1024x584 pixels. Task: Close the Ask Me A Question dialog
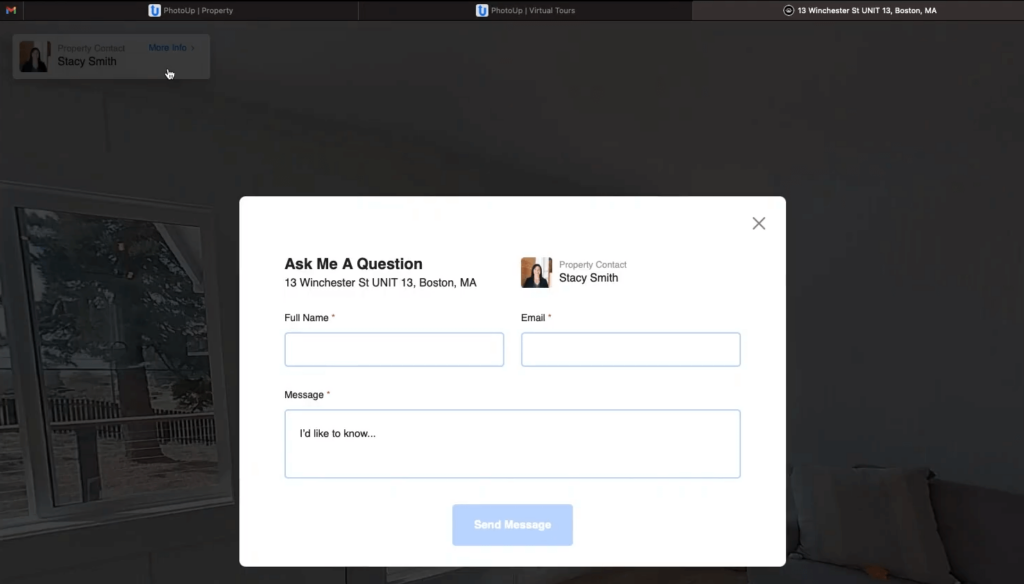[758, 223]
